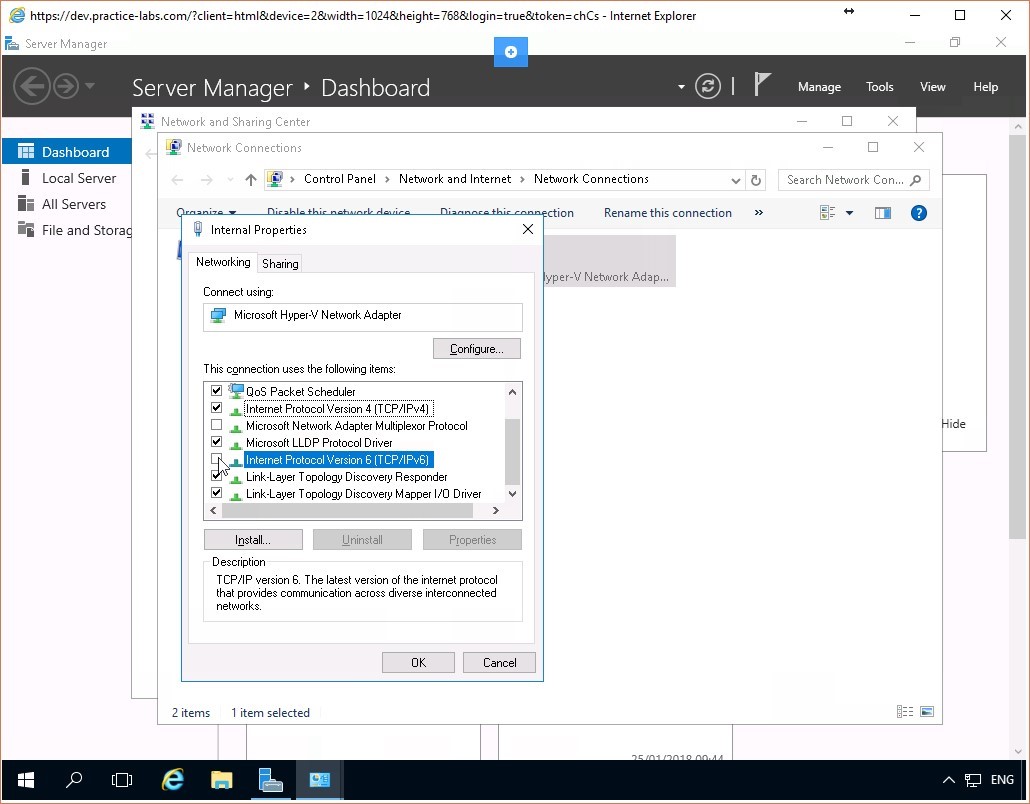
Task: Check Microsoft Network Adapter Multiplexor Protocol
Action: click(x=217, y=425)
